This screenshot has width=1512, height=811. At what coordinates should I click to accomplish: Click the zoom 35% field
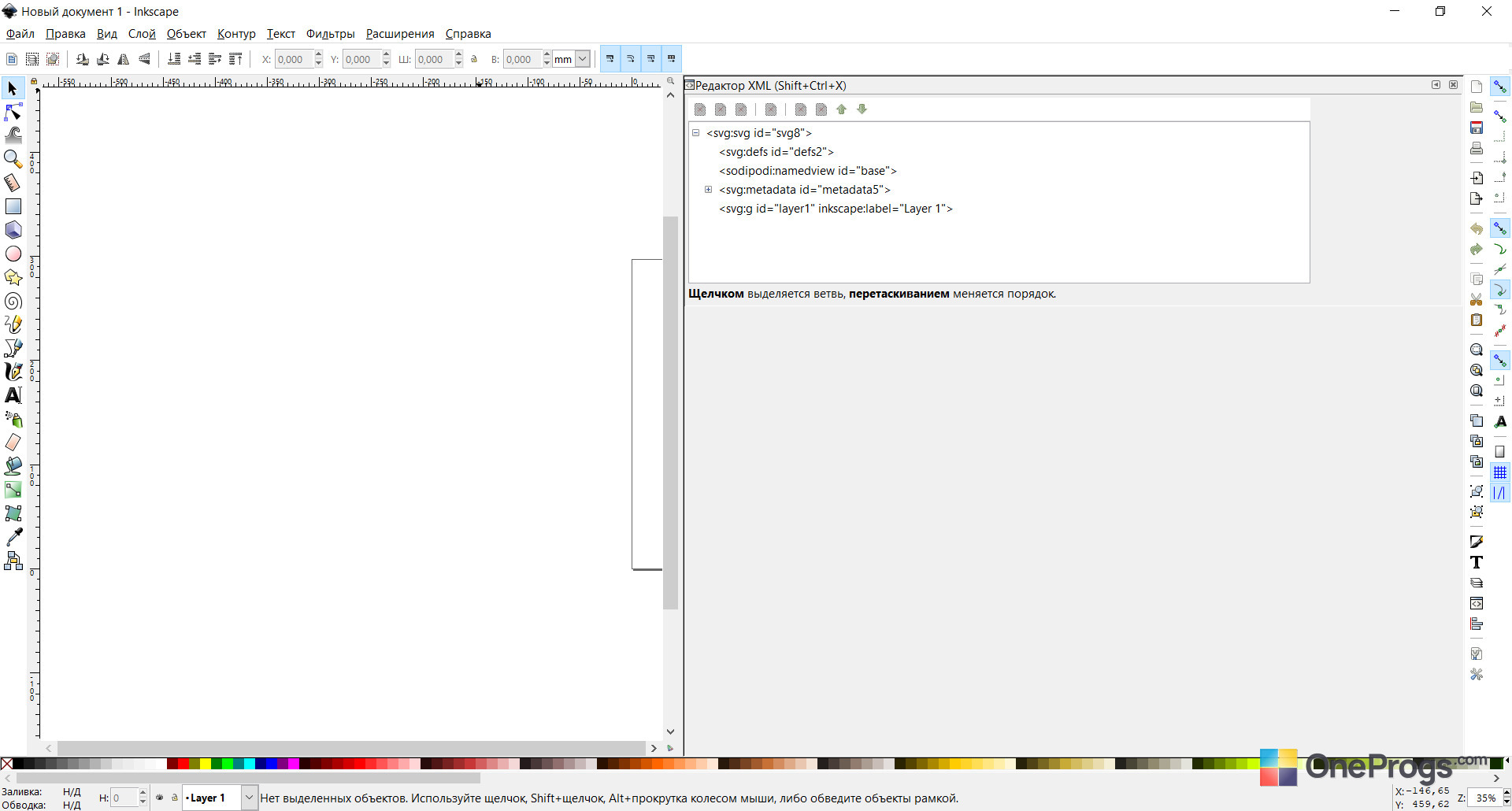[x=1484, y=798]
